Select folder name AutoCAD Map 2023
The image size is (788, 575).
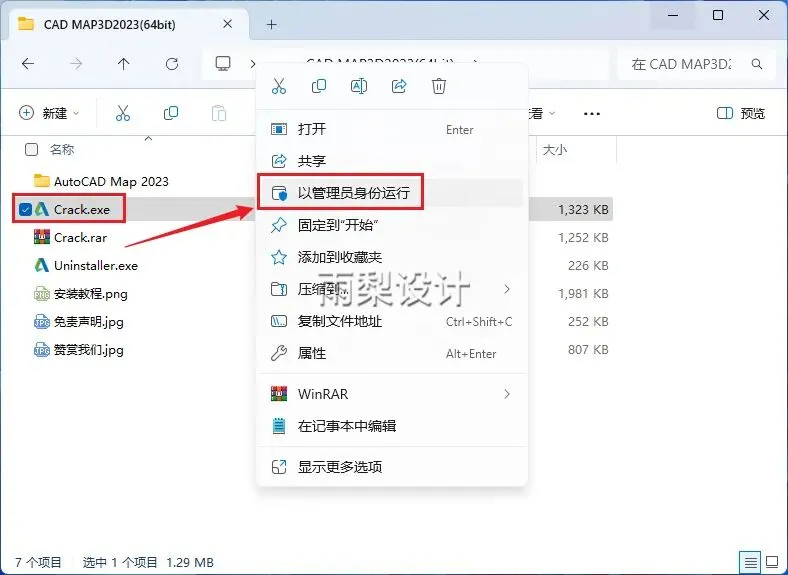(111, 181)
